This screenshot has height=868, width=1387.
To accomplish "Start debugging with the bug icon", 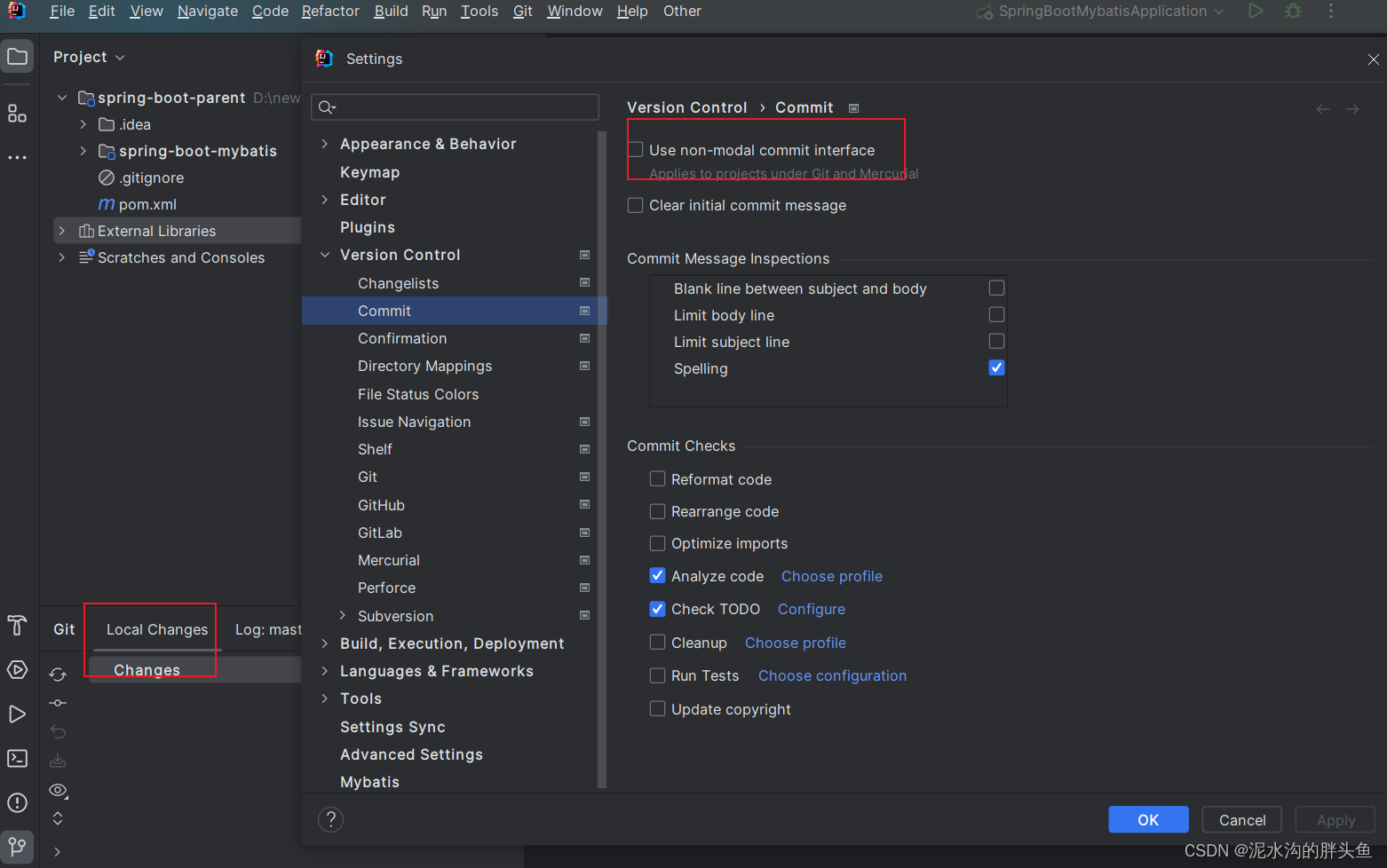I will coord(1294,12).
